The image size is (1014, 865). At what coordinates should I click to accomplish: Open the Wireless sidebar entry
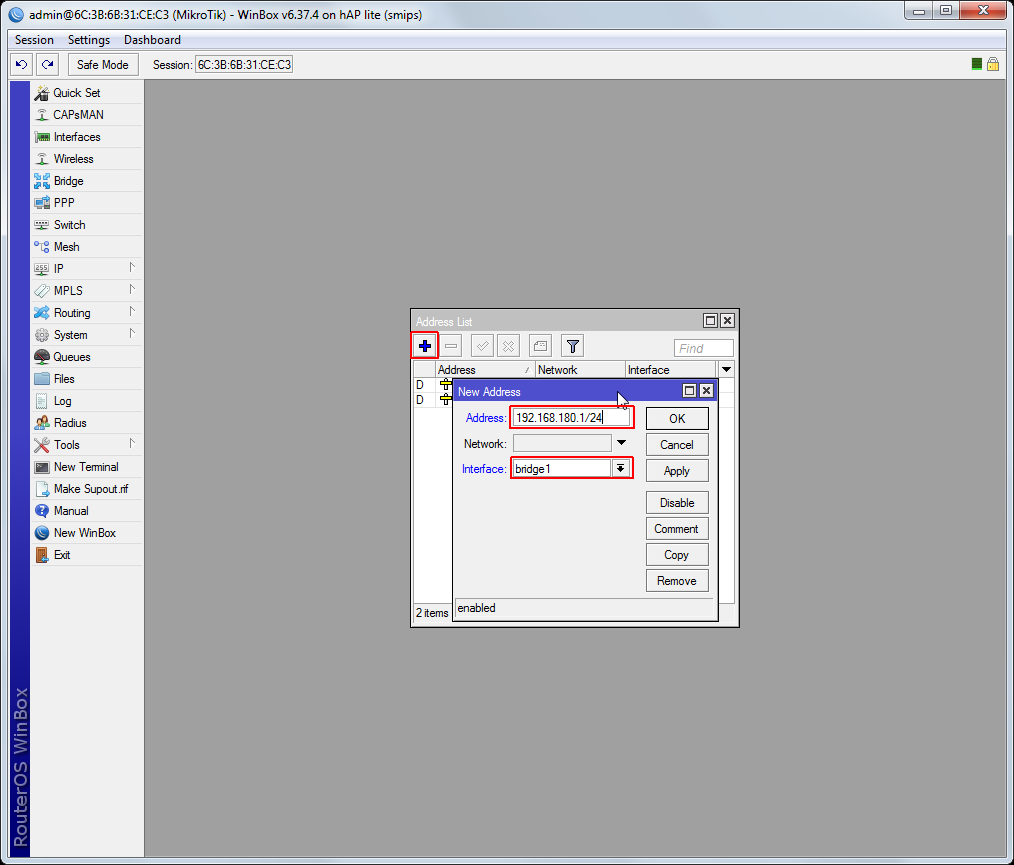(73, 159)
